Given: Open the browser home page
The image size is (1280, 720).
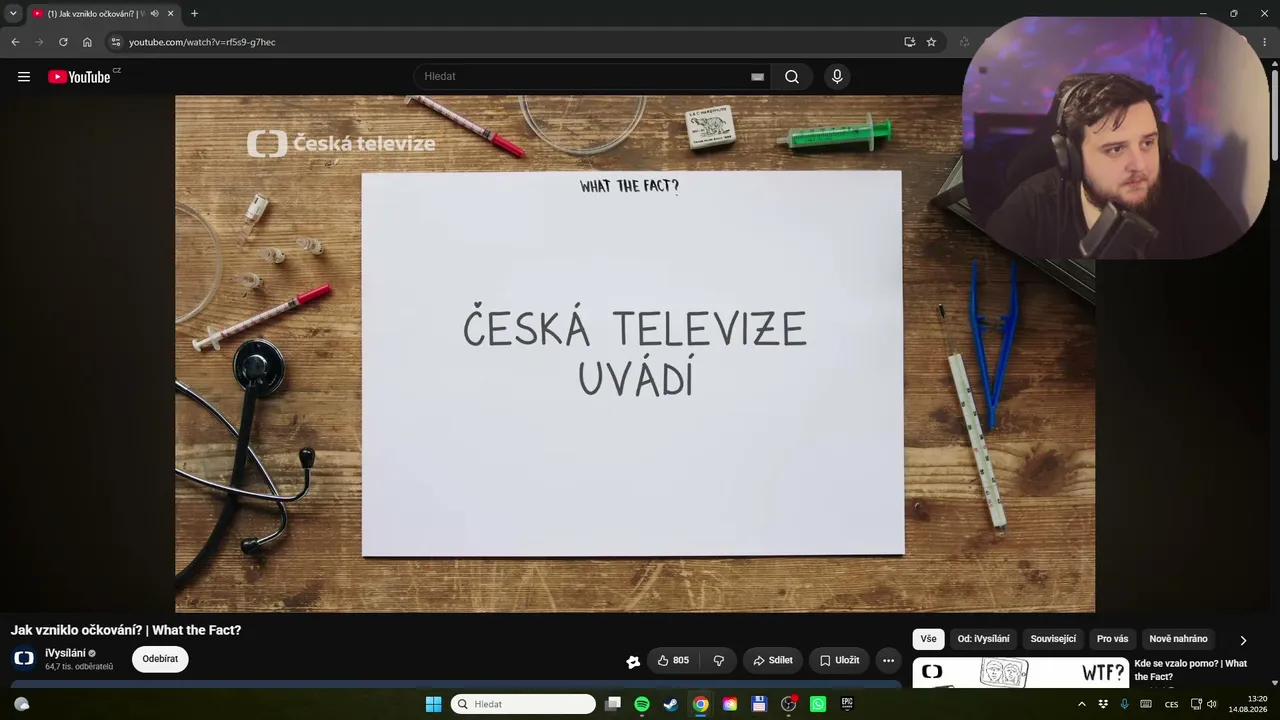Looking at the screenshot, I should click(x=87, y=42).
